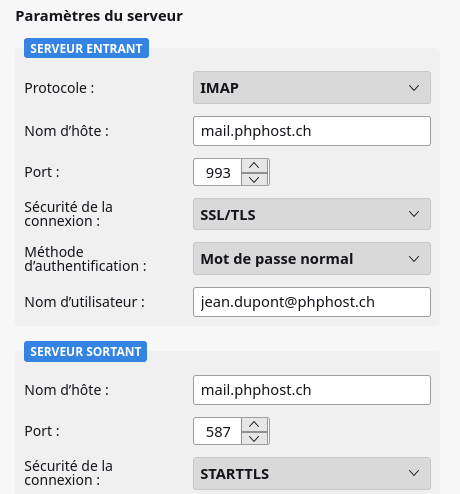Increase the outgoing port 587 value
The height and width of the screenshot is (494, 460).
point(254,425)
